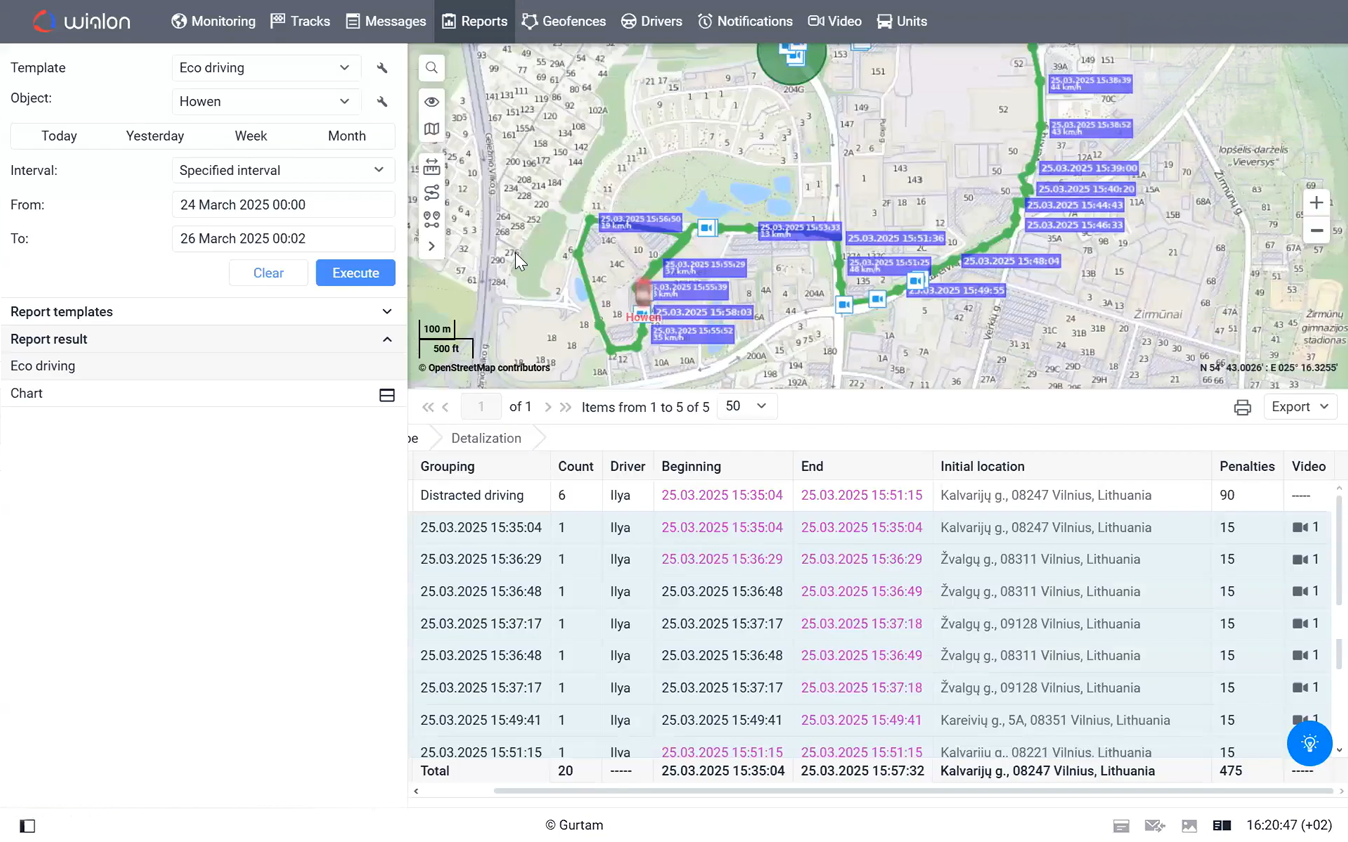Click the split-view layout icon in bottom bar
This screenshot has width=1348, height=842.
[1222, 826]
